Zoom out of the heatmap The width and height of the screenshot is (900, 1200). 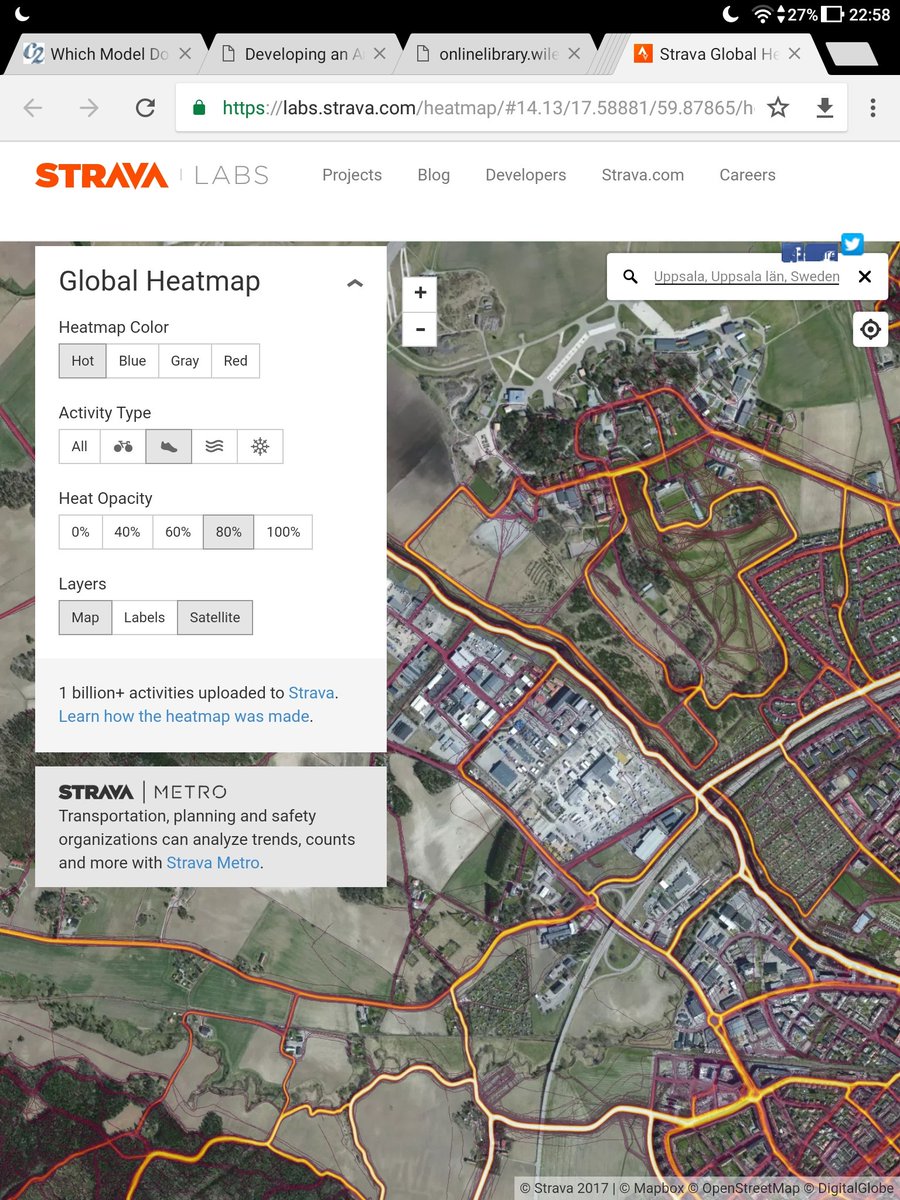(420, 329)
